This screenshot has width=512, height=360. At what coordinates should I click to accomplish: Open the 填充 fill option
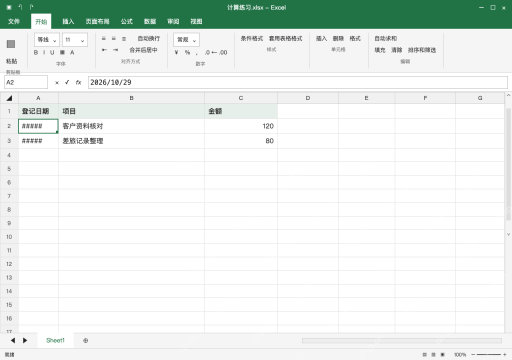pos(380,50)
